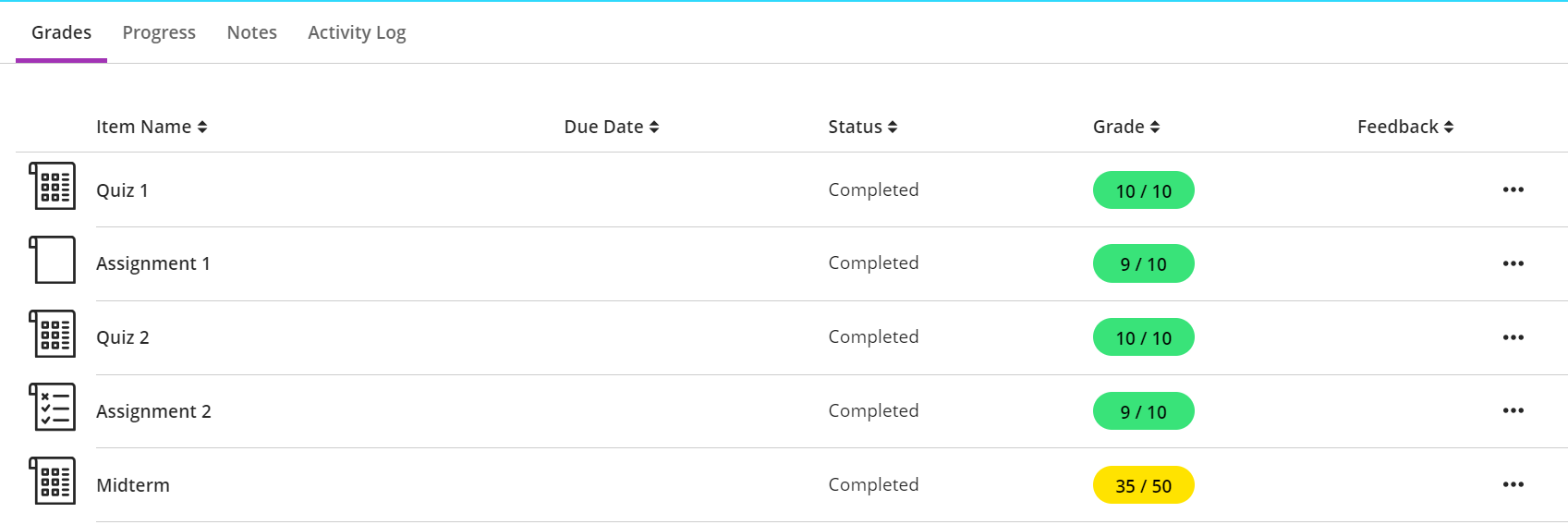Click the Assignment 1 document icon

click(x=53, y=260)
